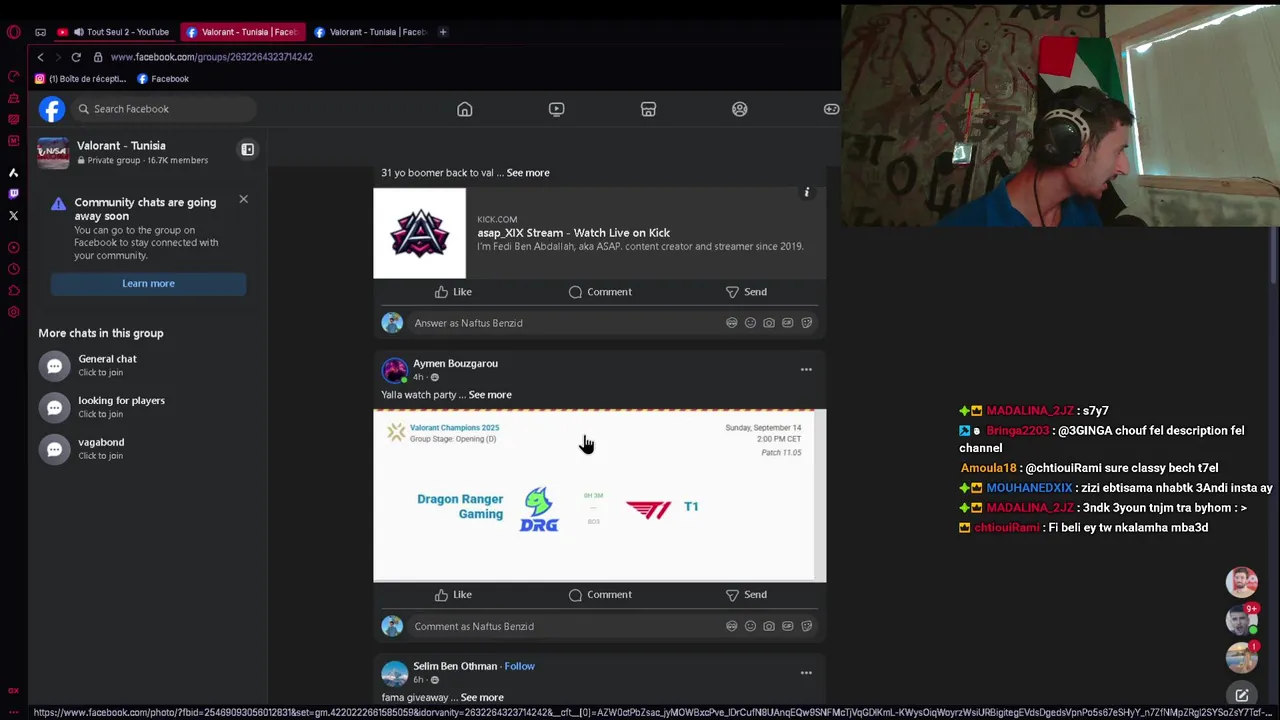Open X (Twitter) in the Opera sidebar

(x=13, y=215)
